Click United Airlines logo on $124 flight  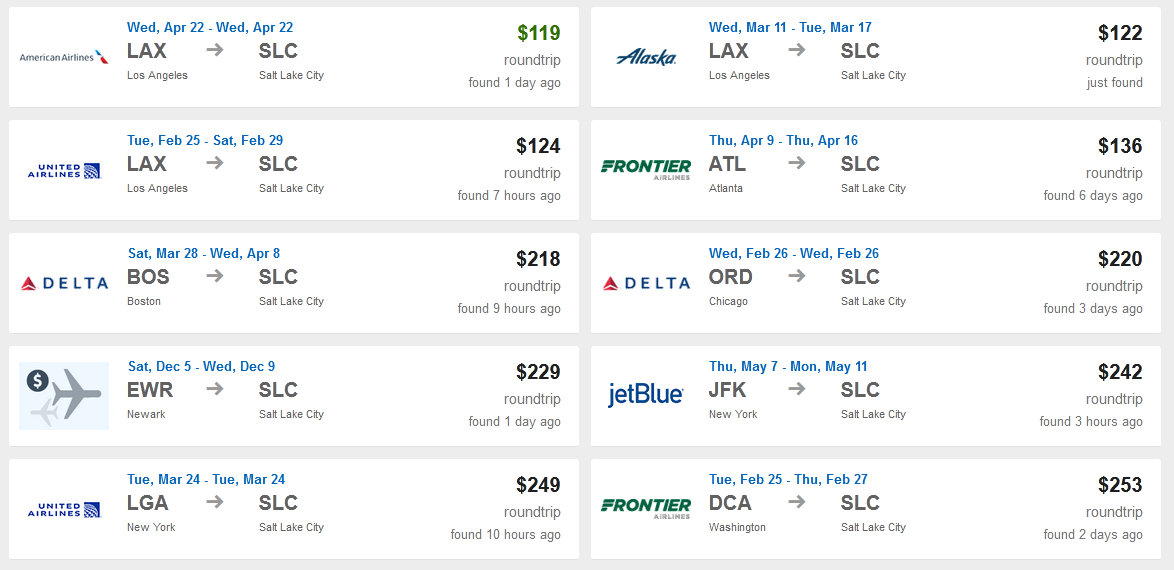click(64, 170)
